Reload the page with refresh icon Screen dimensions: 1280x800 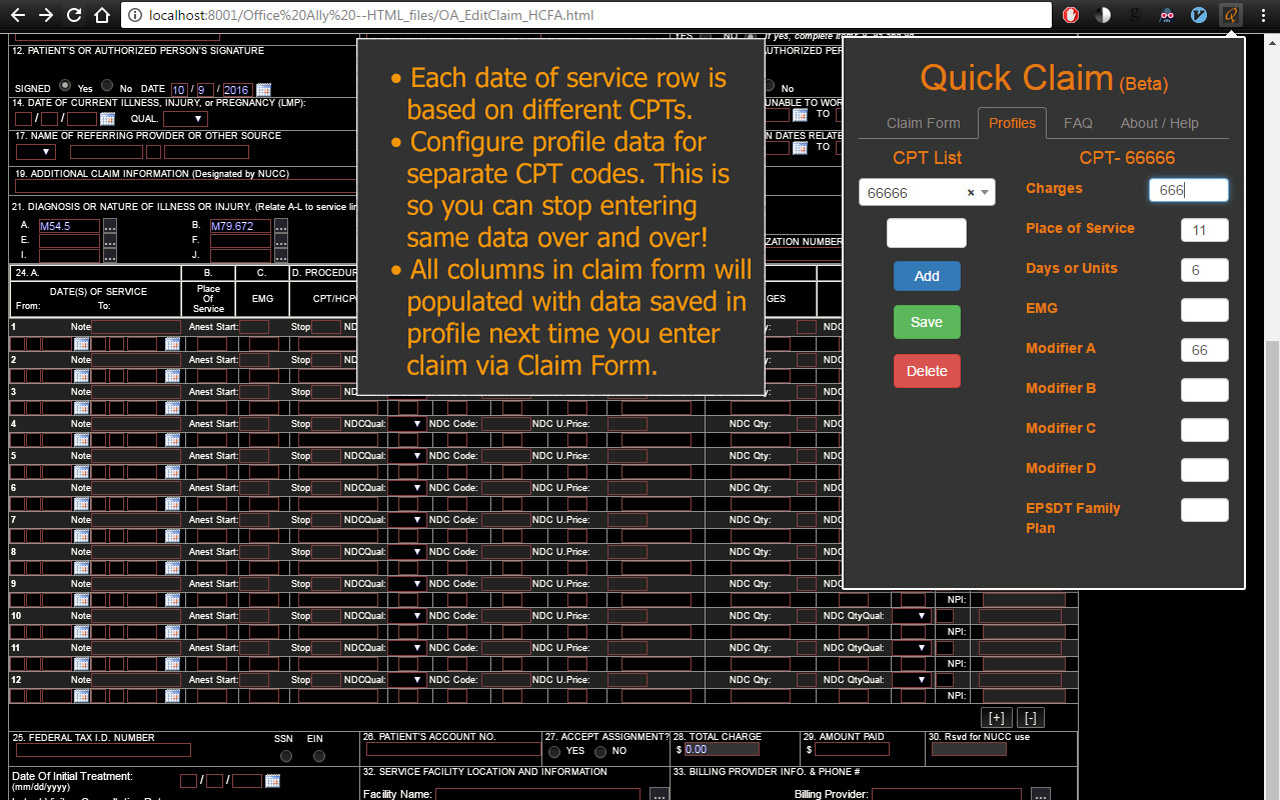tap(74, 15)
